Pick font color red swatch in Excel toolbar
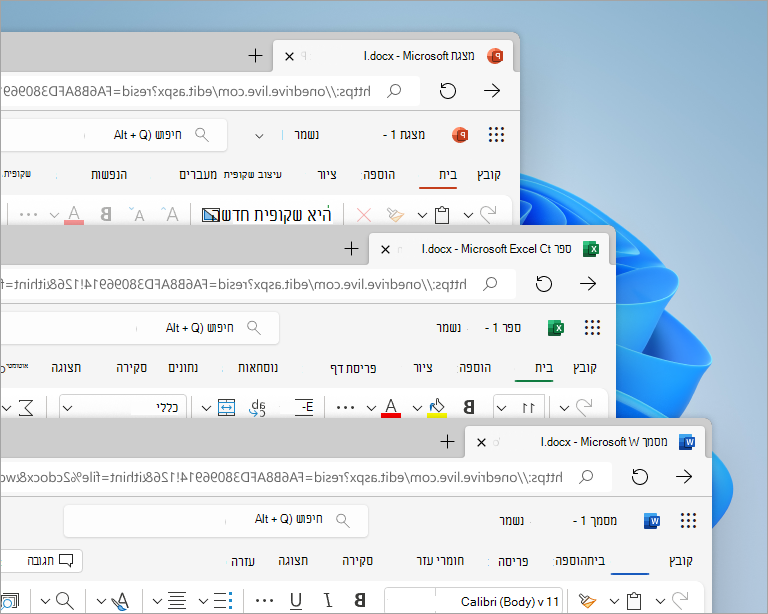The width and height of the screenshot is (768, 614). (391, 415)
